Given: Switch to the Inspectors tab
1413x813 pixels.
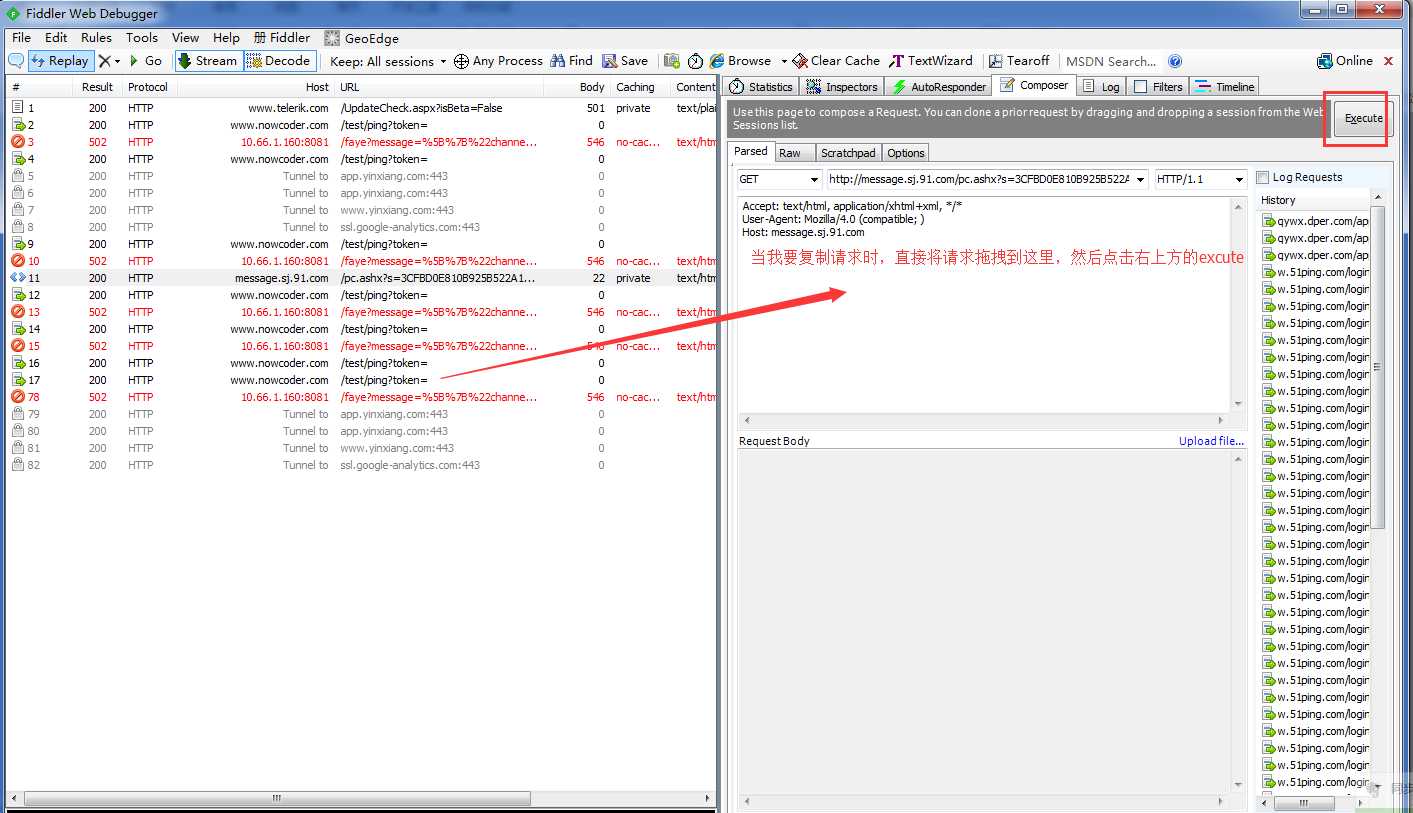Looking at the screenshot, I should point(842,87).
